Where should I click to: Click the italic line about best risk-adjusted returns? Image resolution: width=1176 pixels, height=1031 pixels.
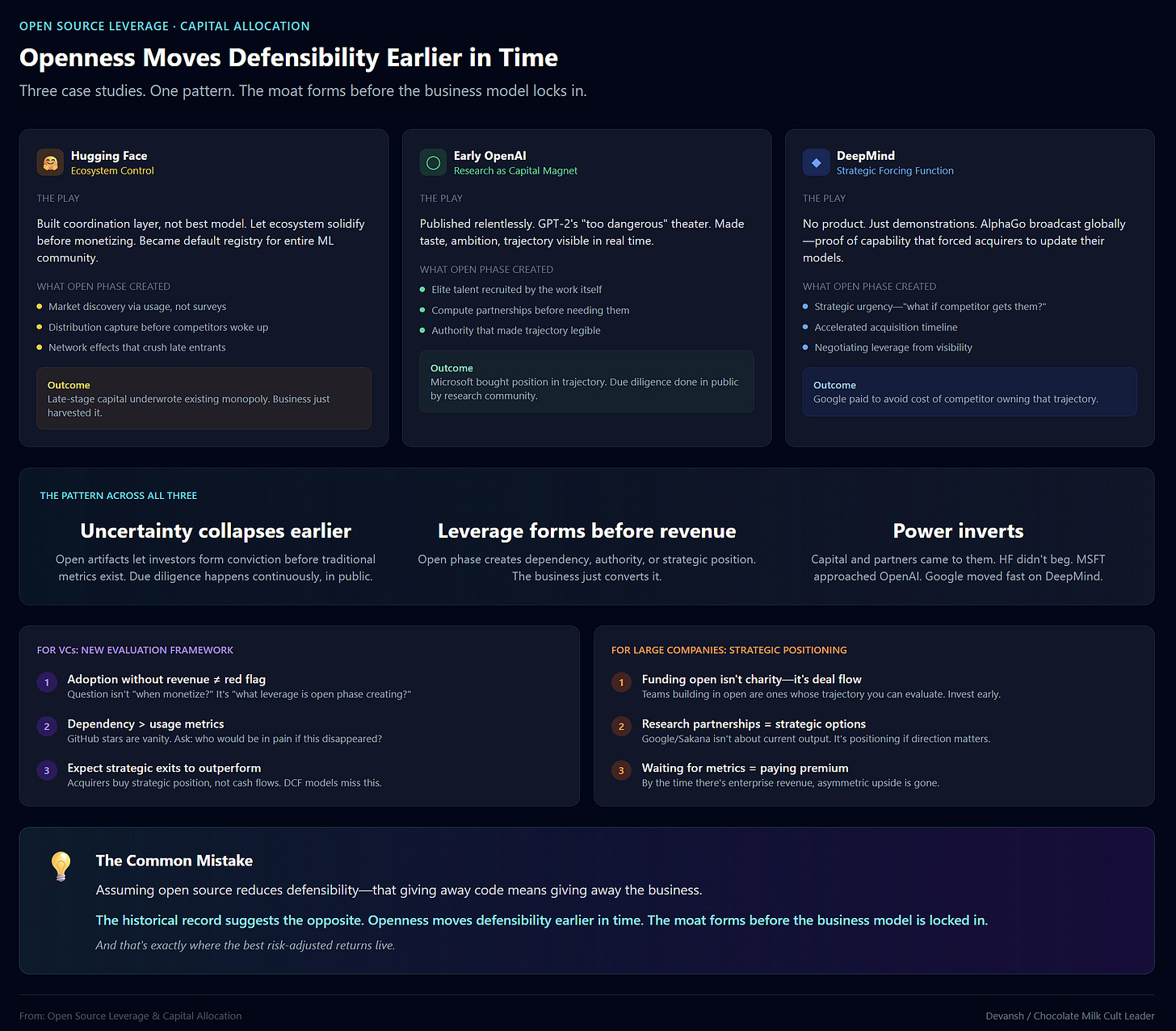click(x=246, y=945)
